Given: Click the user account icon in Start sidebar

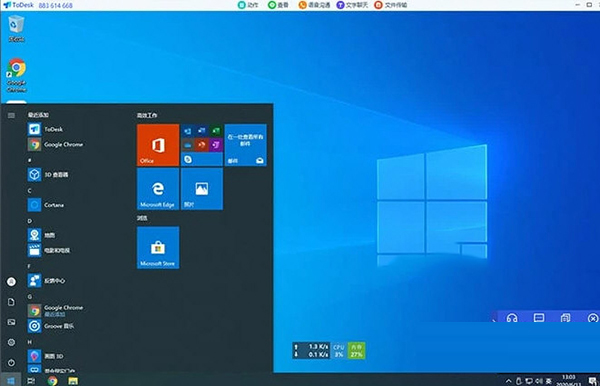Looking at the screenshot, I should tap(11, 282).
